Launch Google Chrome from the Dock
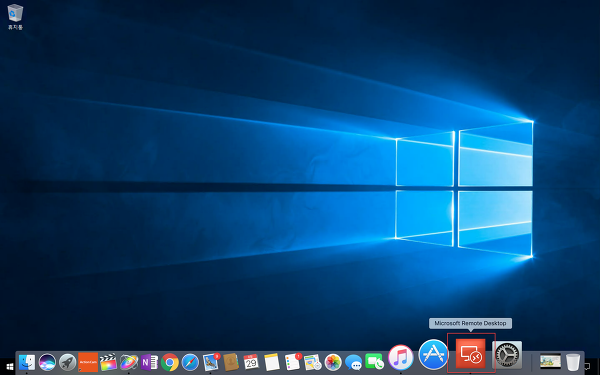Image resolution: width=600 pixels, height=375 pixels. coord(170,362)
